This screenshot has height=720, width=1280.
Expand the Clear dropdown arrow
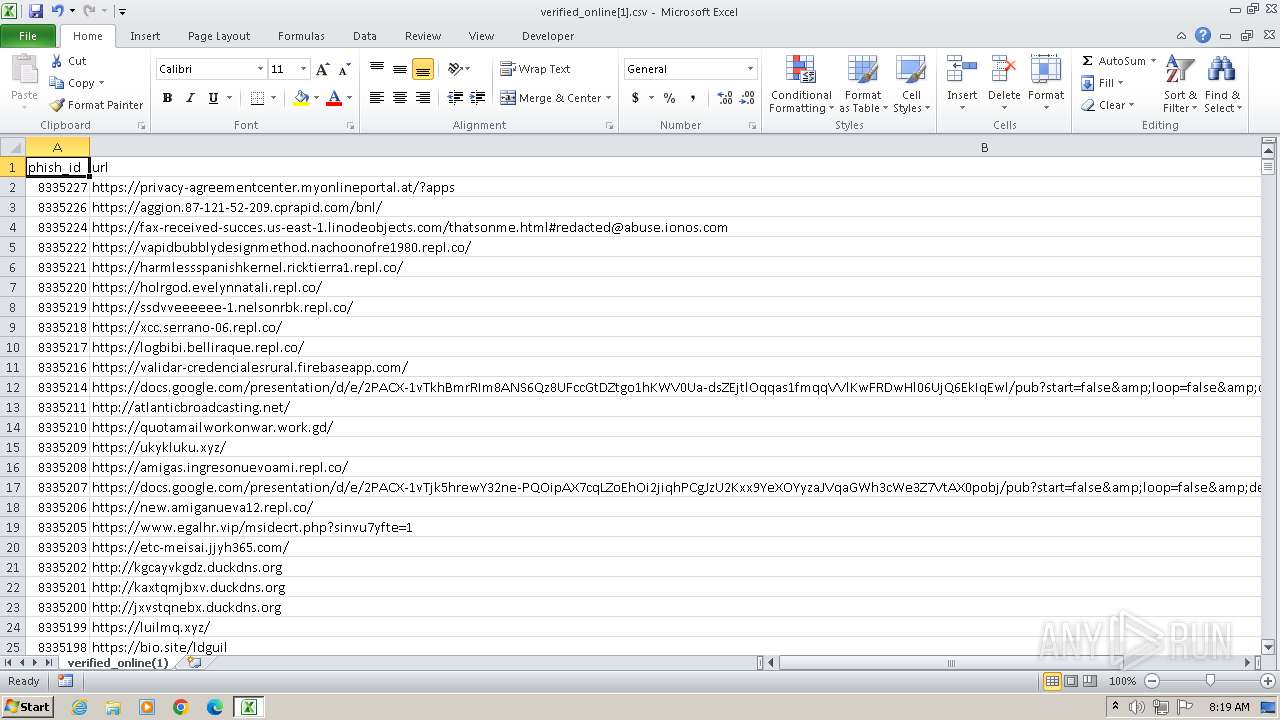click(x=1131, y=105)
